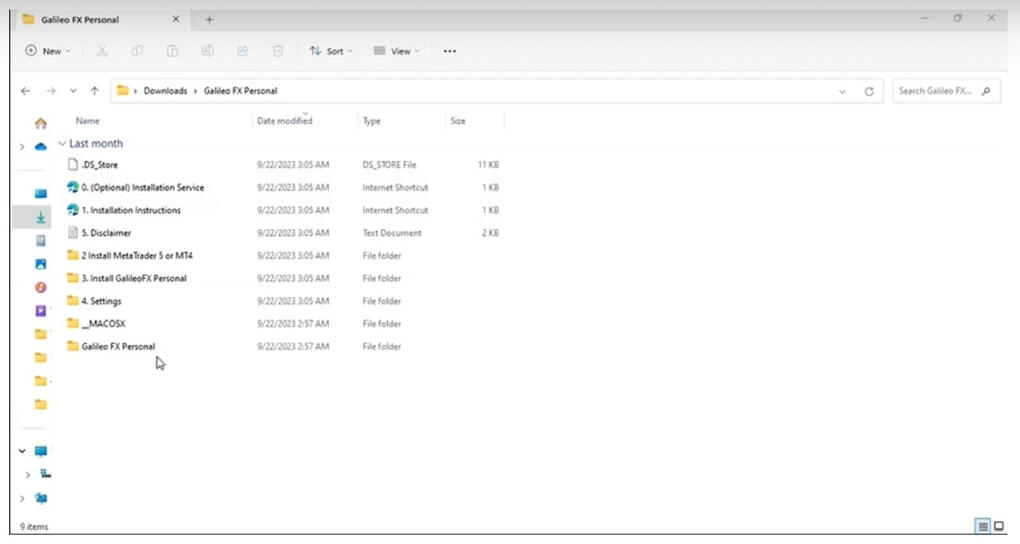Click the Refresh button beside address bar
Viewport: 1020px width, 544px height.
(x=869, y=91)
